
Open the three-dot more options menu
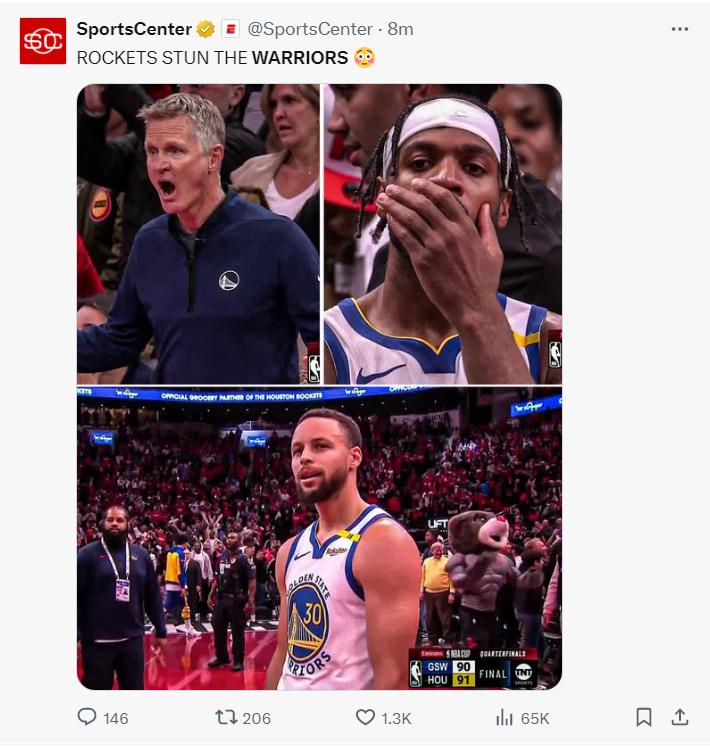click(x=680, y=29)
